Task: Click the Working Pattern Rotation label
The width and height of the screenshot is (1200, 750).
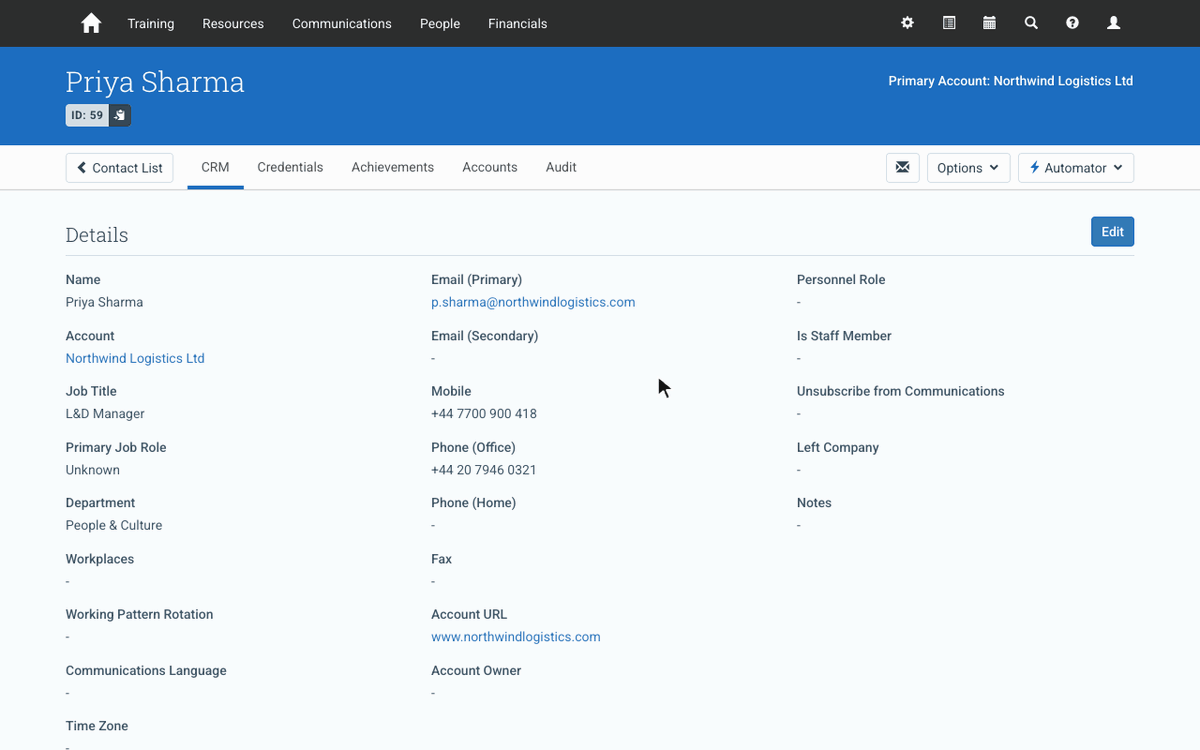Action: pos(140,614)
